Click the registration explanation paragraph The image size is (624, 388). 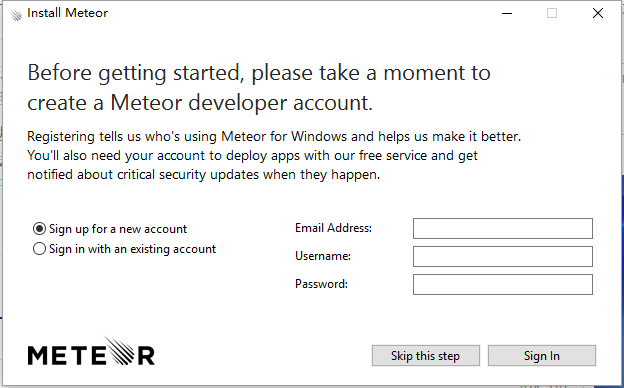point(274,156)
